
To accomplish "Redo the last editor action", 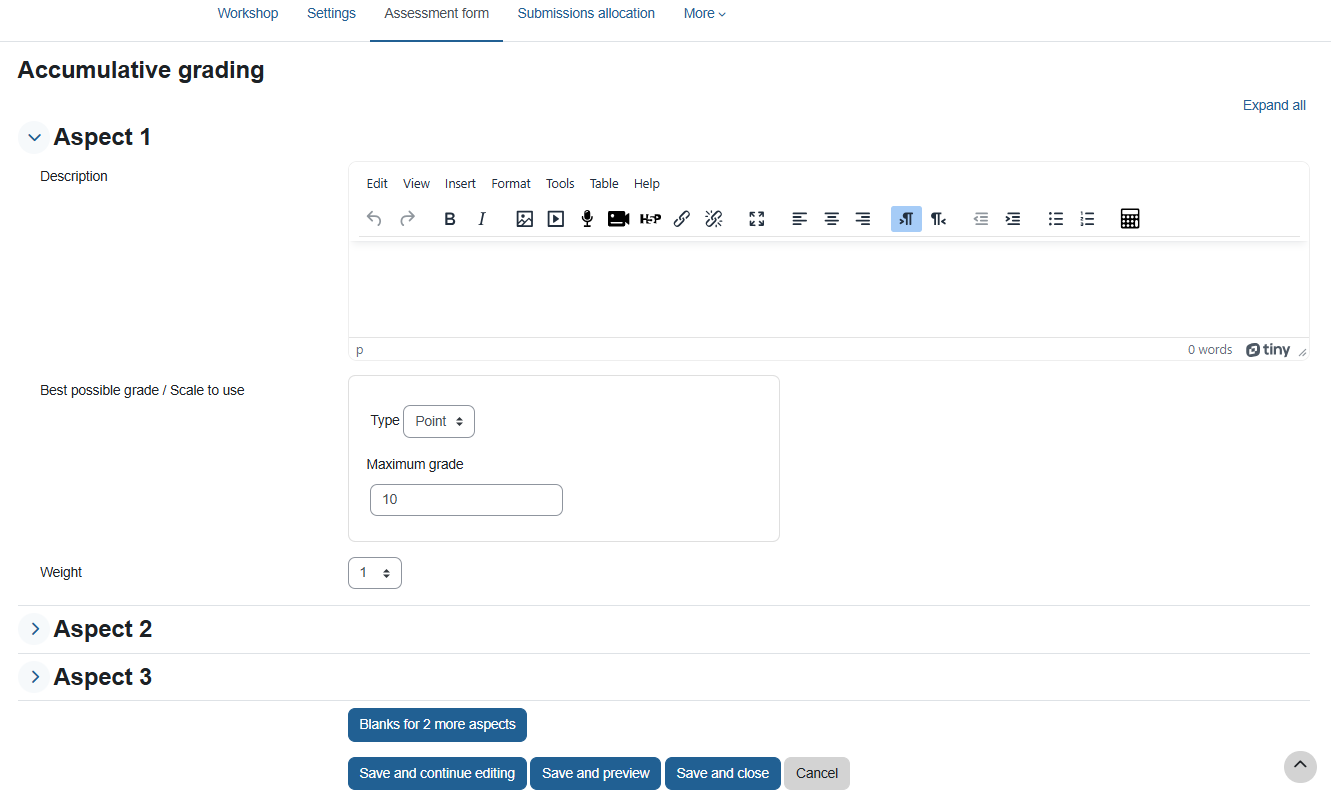I will coord(407,219).
